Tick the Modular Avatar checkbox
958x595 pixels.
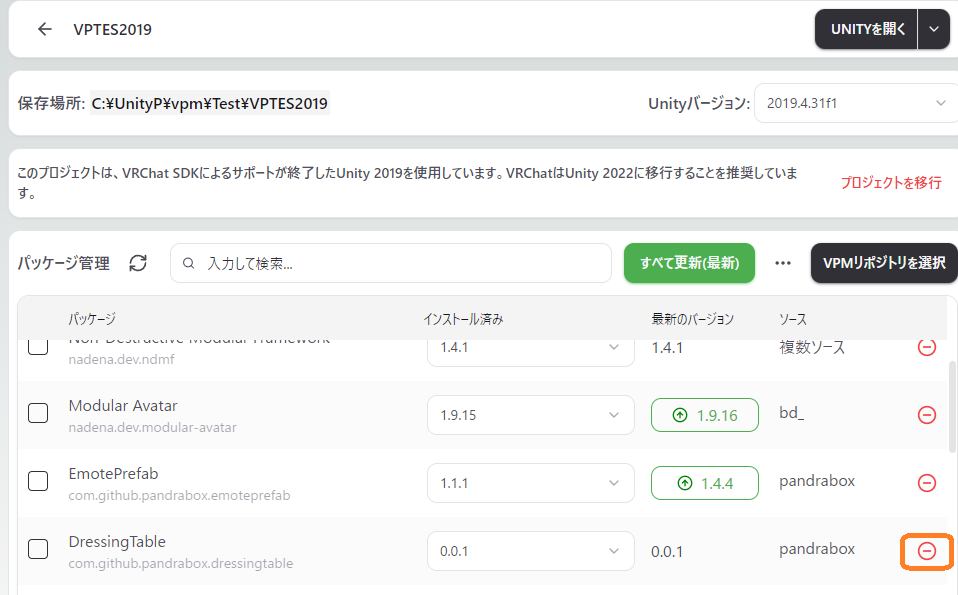[38, 414]
